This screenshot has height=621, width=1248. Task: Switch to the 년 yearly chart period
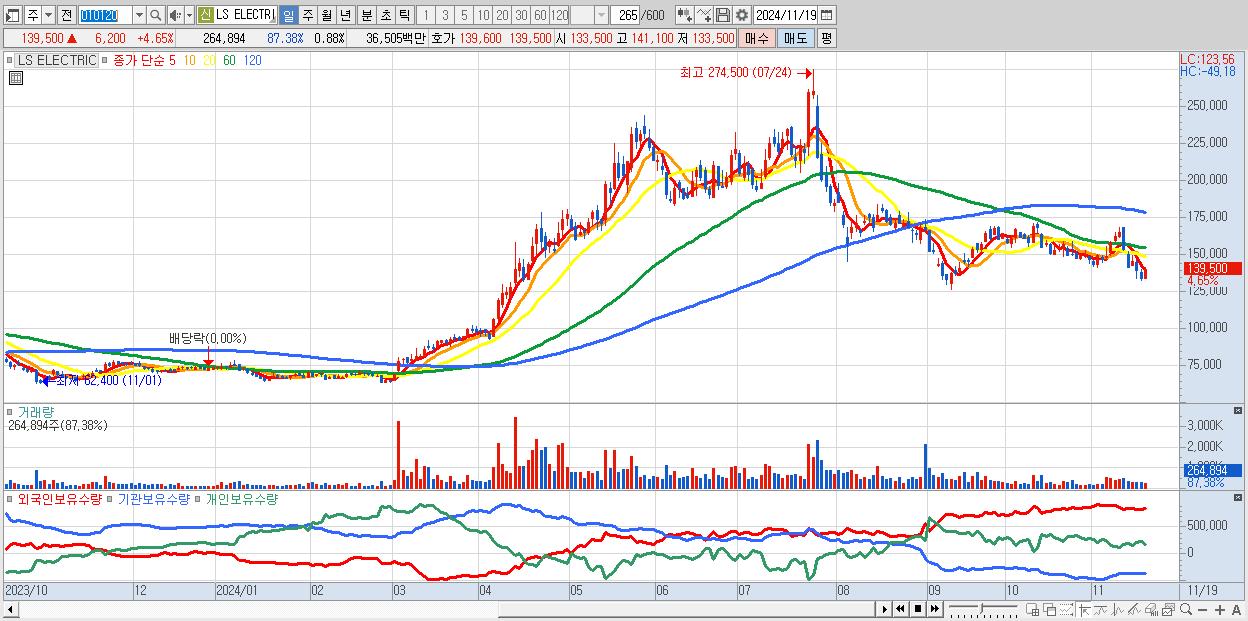point(345,15)
